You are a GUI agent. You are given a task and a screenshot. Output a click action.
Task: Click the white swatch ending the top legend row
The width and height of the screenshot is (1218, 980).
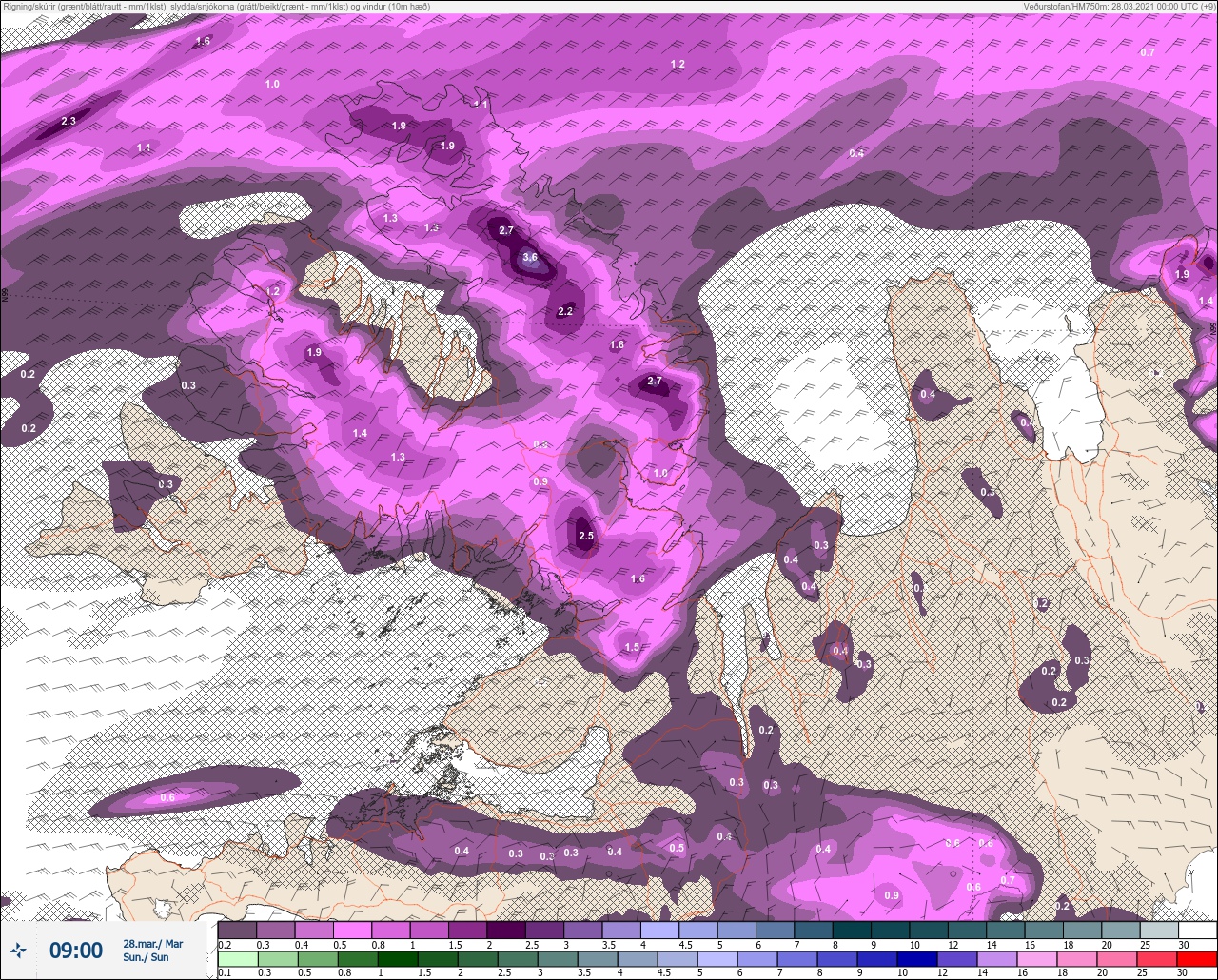coord(1198,930)
